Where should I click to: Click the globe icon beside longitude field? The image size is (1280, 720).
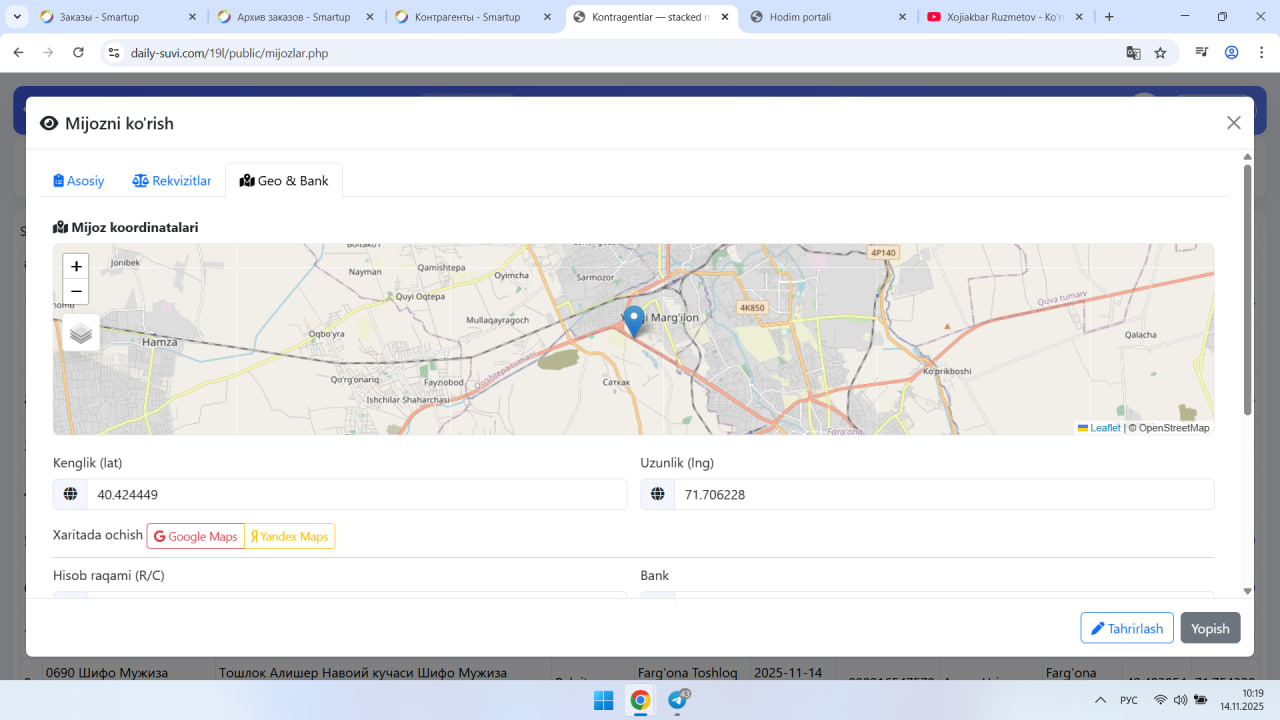(x=657, y=494)
